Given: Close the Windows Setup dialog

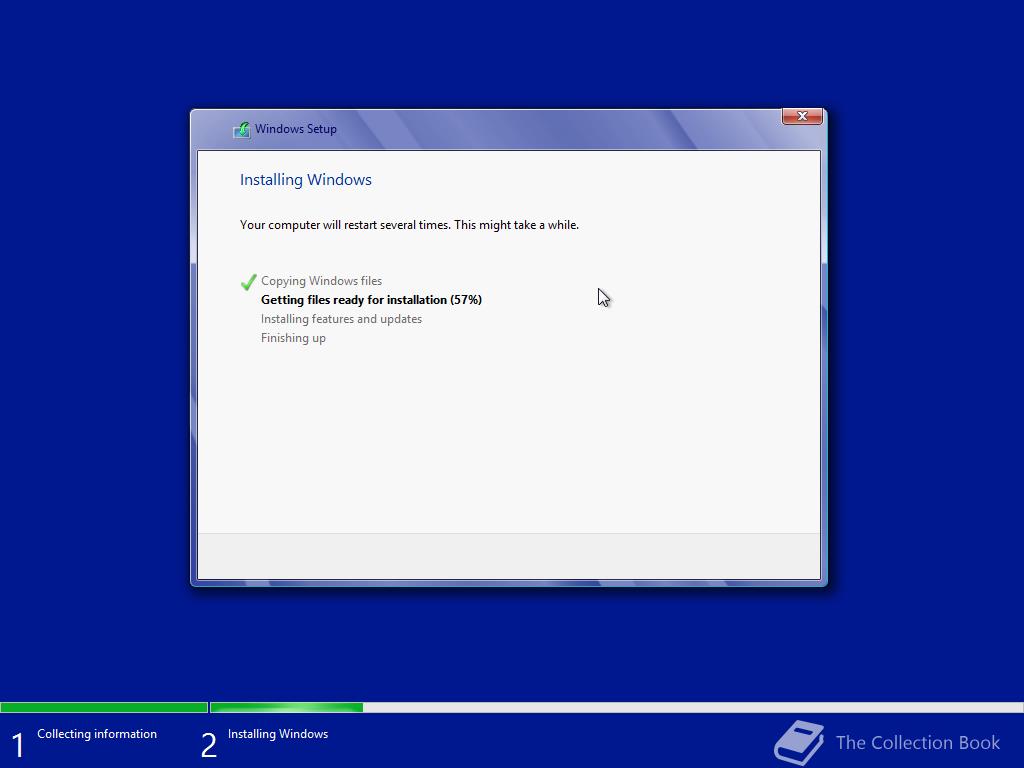Looking at the screenshot, I should tap(802, 116).
